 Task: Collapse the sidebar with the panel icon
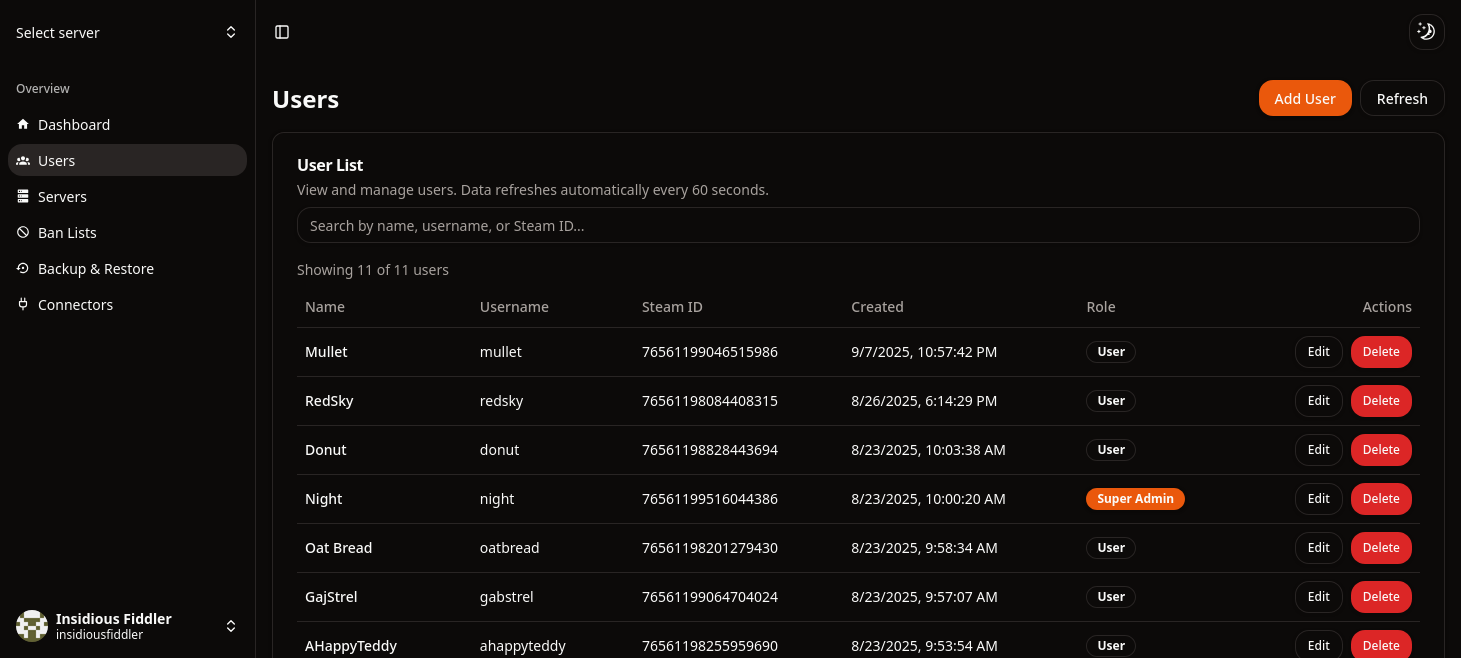(281, 31)
